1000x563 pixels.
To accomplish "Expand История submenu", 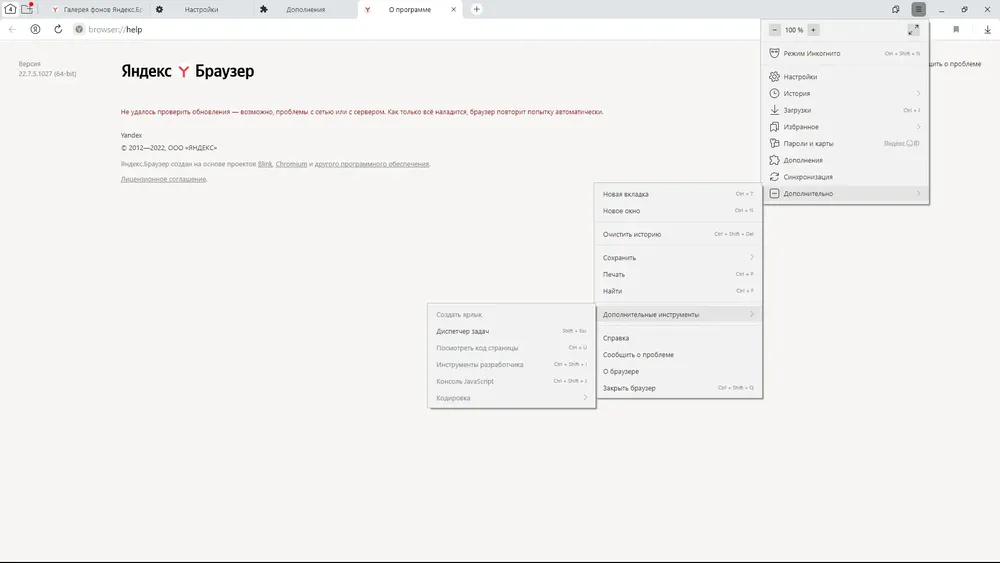I will [845, 93].
